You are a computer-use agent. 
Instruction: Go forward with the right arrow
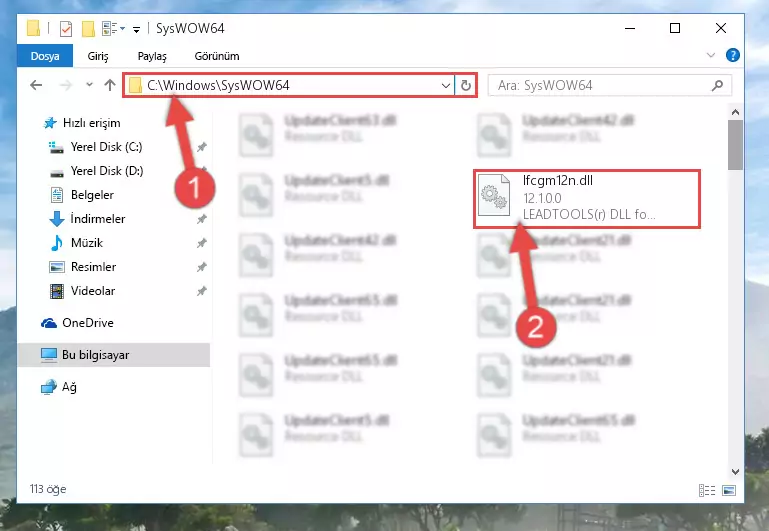(x=65, y=85)
